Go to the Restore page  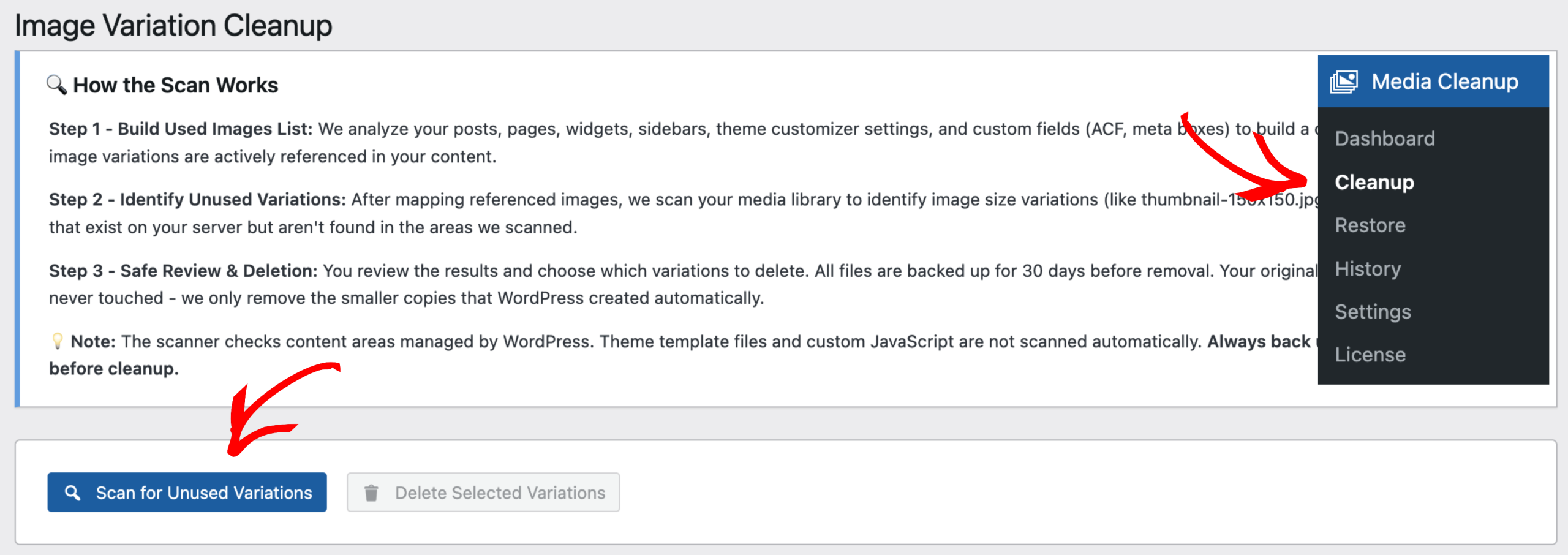click(1370, 225)
